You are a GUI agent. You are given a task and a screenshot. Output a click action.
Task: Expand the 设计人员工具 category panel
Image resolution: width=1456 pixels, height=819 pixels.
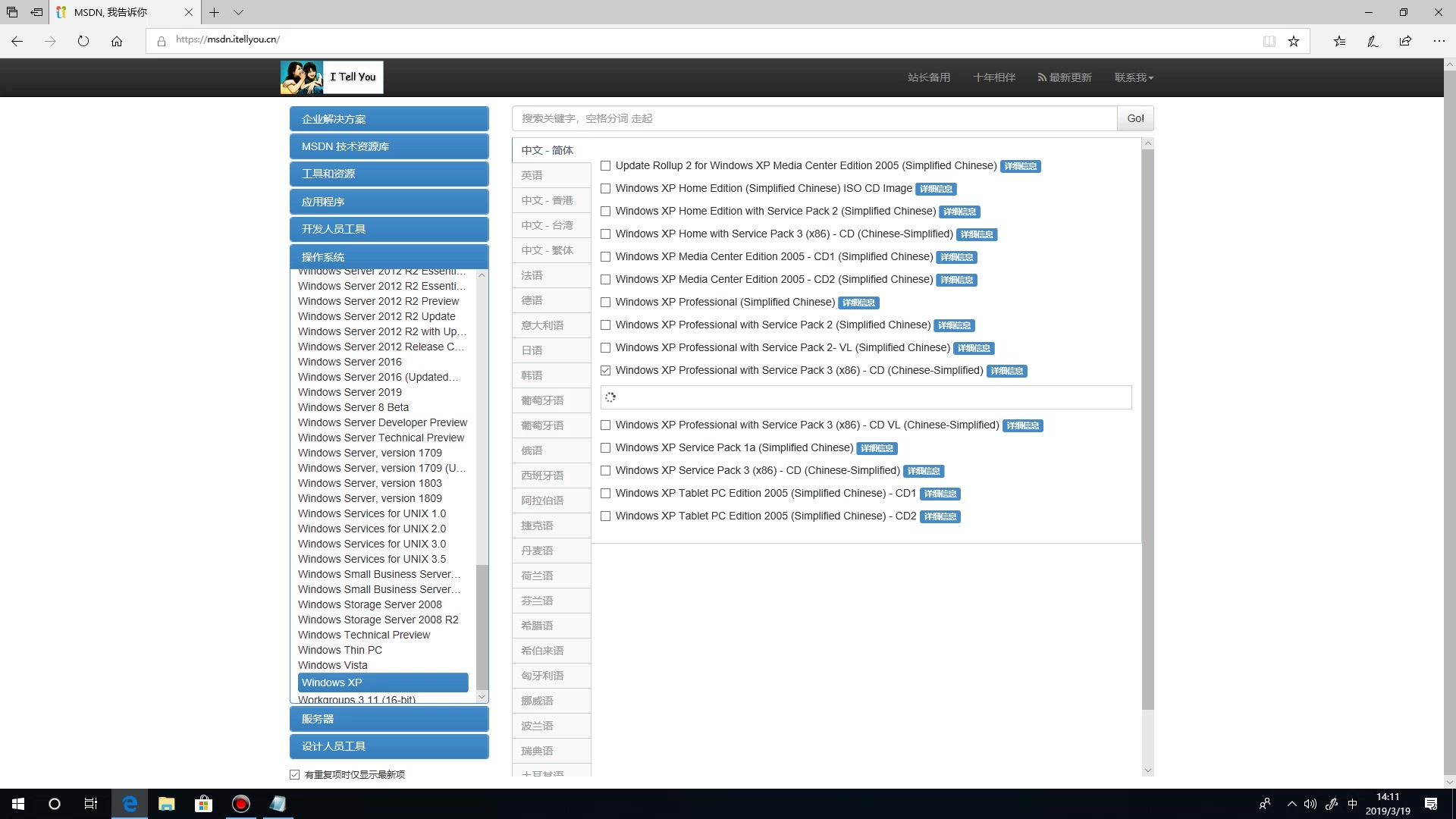(389, 746)
